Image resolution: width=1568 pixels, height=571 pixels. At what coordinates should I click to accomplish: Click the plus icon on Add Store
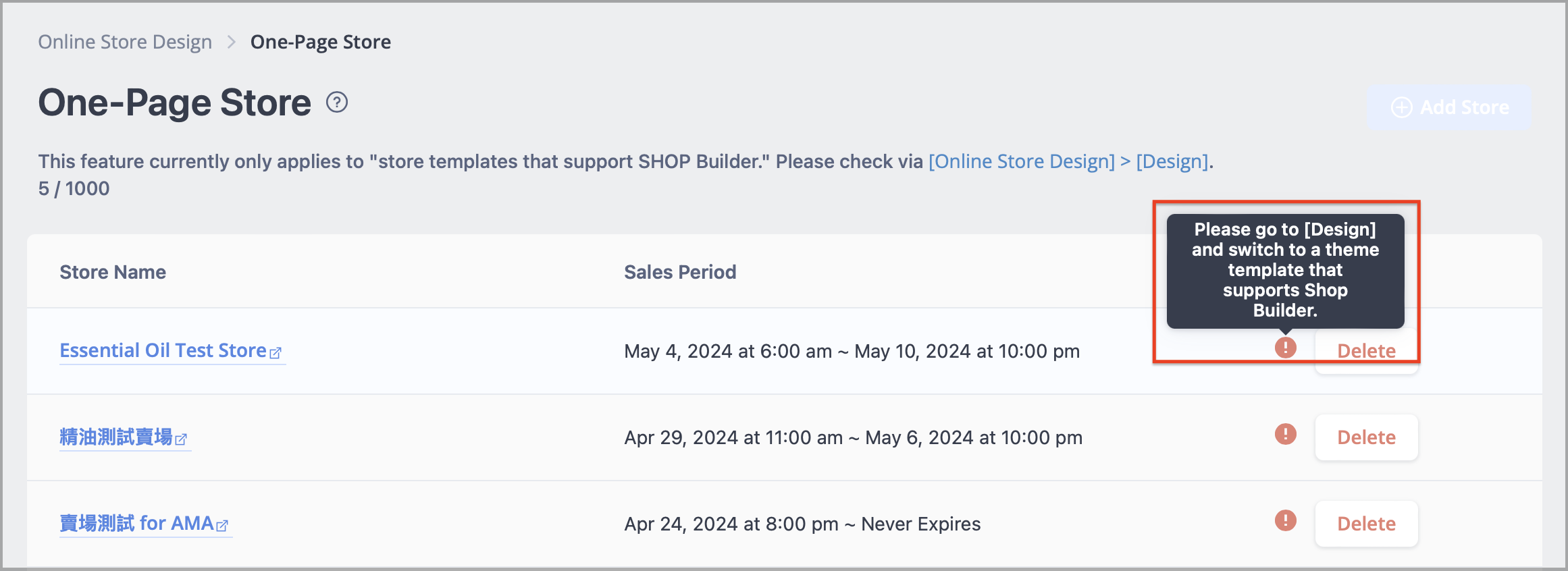pyautogui.click(x=1403, y=107)
